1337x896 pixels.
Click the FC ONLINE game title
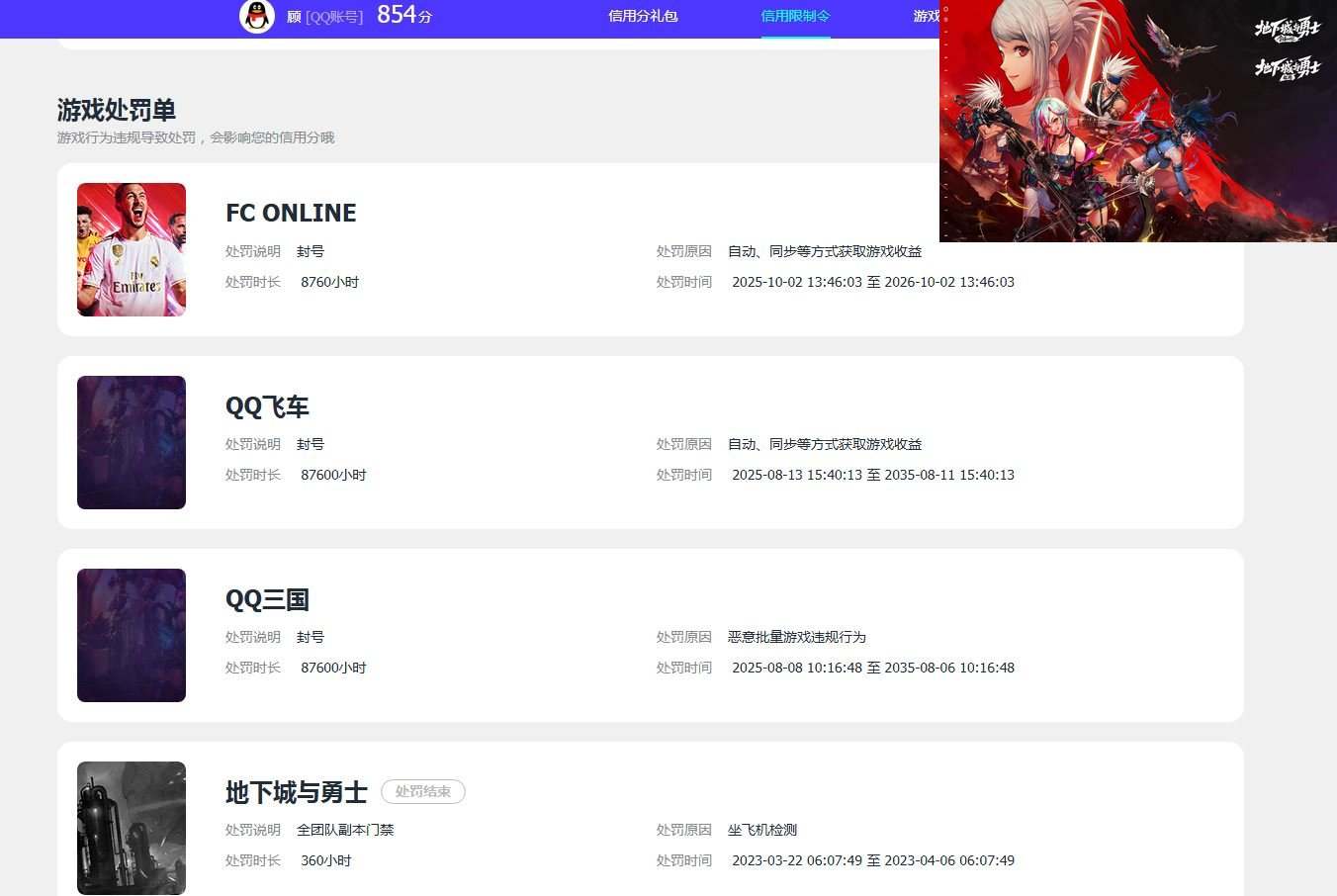(291, 213)
